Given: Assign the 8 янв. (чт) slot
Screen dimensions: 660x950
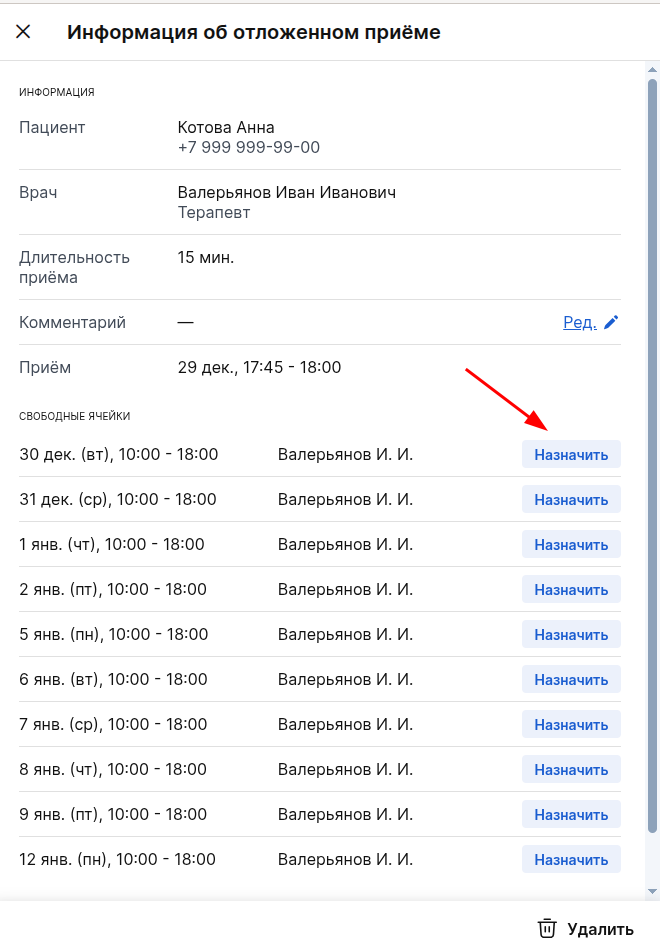Looking at the screenshot, I should pos(571,770).
